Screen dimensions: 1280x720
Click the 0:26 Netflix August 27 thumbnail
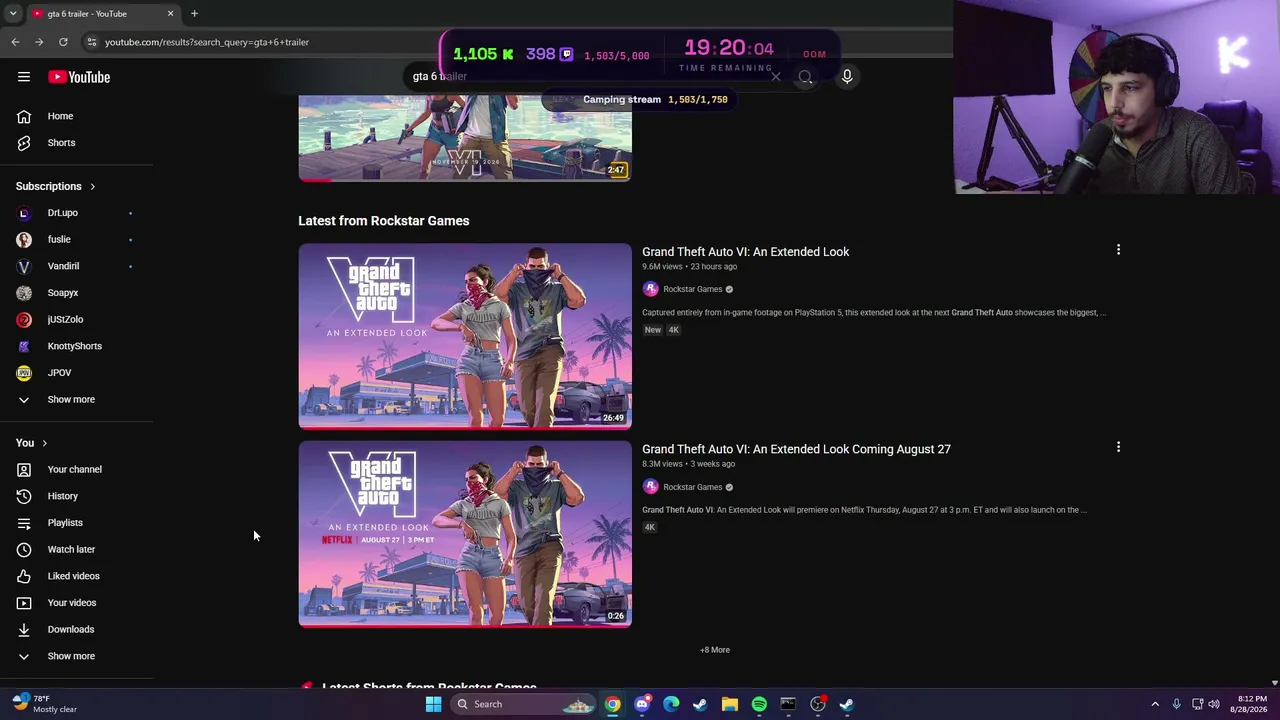[x=465, y=534]
